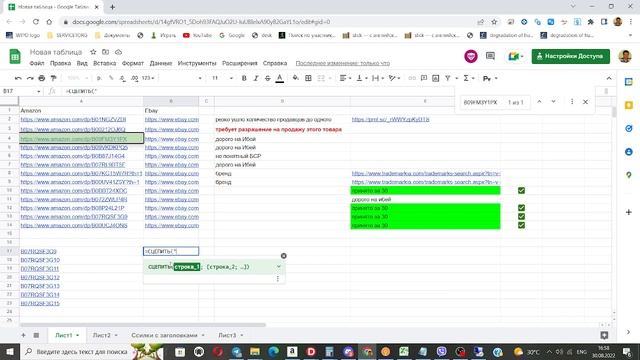This screenshot has width=640, height=360.
Task: Open the B07RQSF3G10 link cell
Action: 40,260
